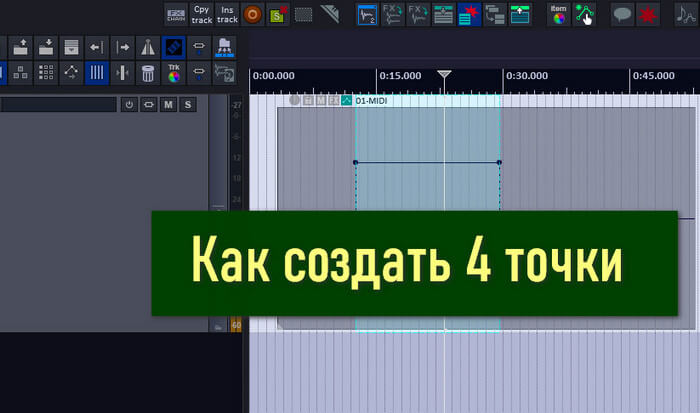Click the waveform with disk save icon

(x=225, y=73)
